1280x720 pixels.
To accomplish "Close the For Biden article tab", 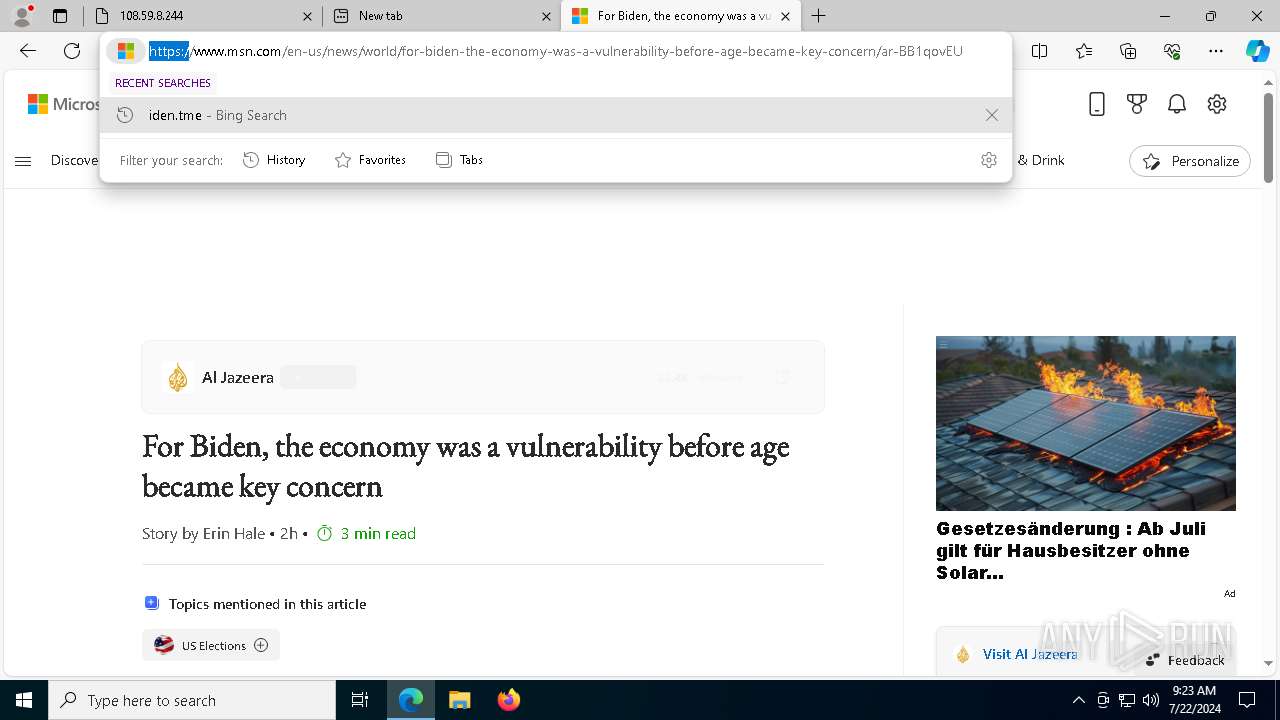I will coord(785,16).
